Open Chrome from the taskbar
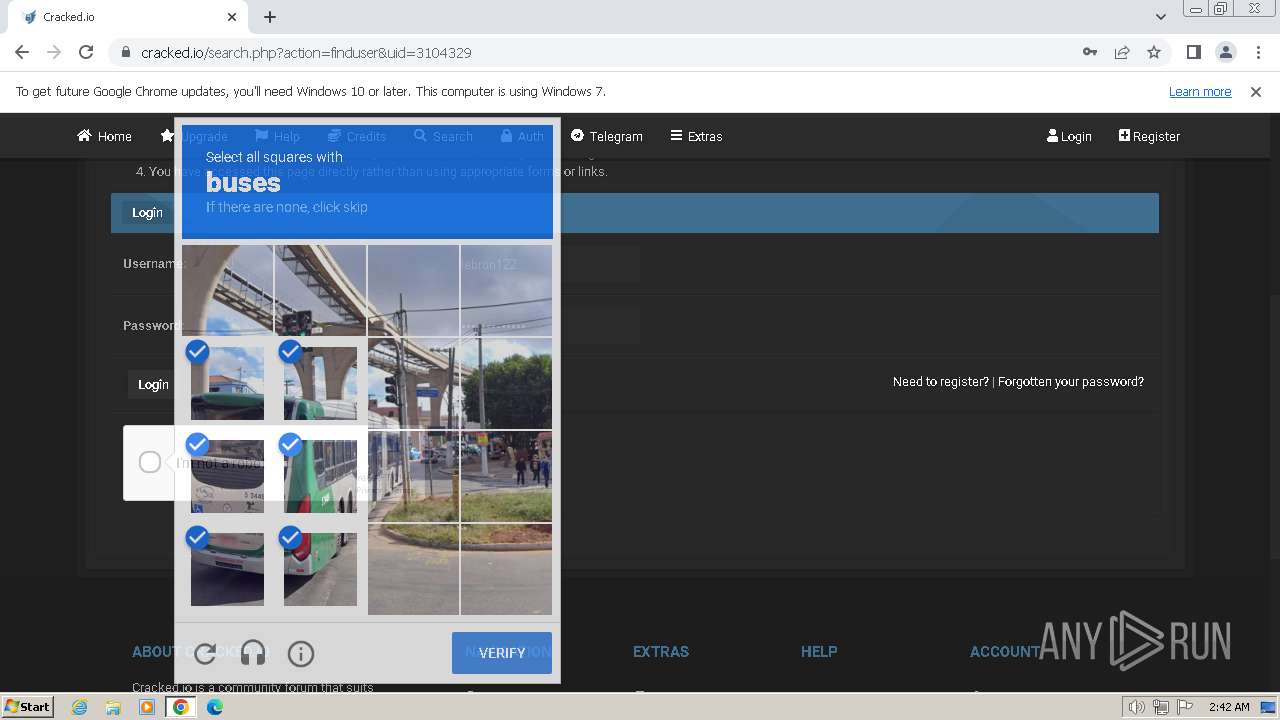 (181, 707)
